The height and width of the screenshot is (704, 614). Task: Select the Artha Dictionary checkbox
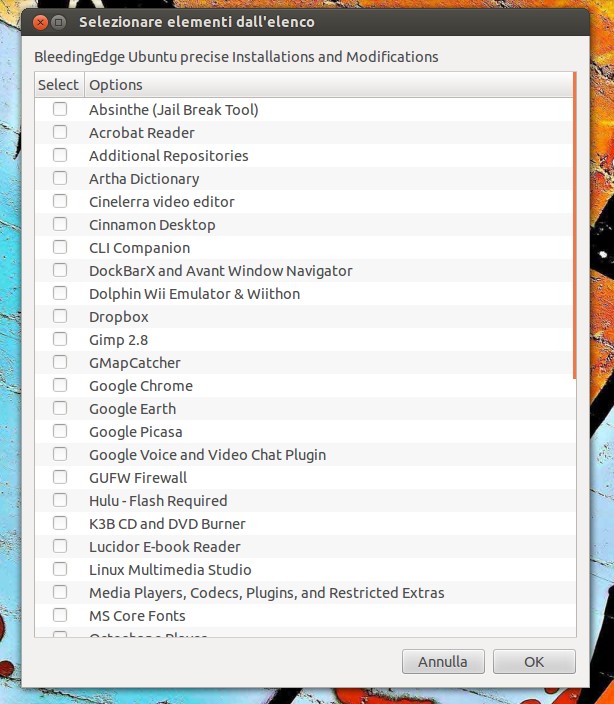click(x=60, y=178)
